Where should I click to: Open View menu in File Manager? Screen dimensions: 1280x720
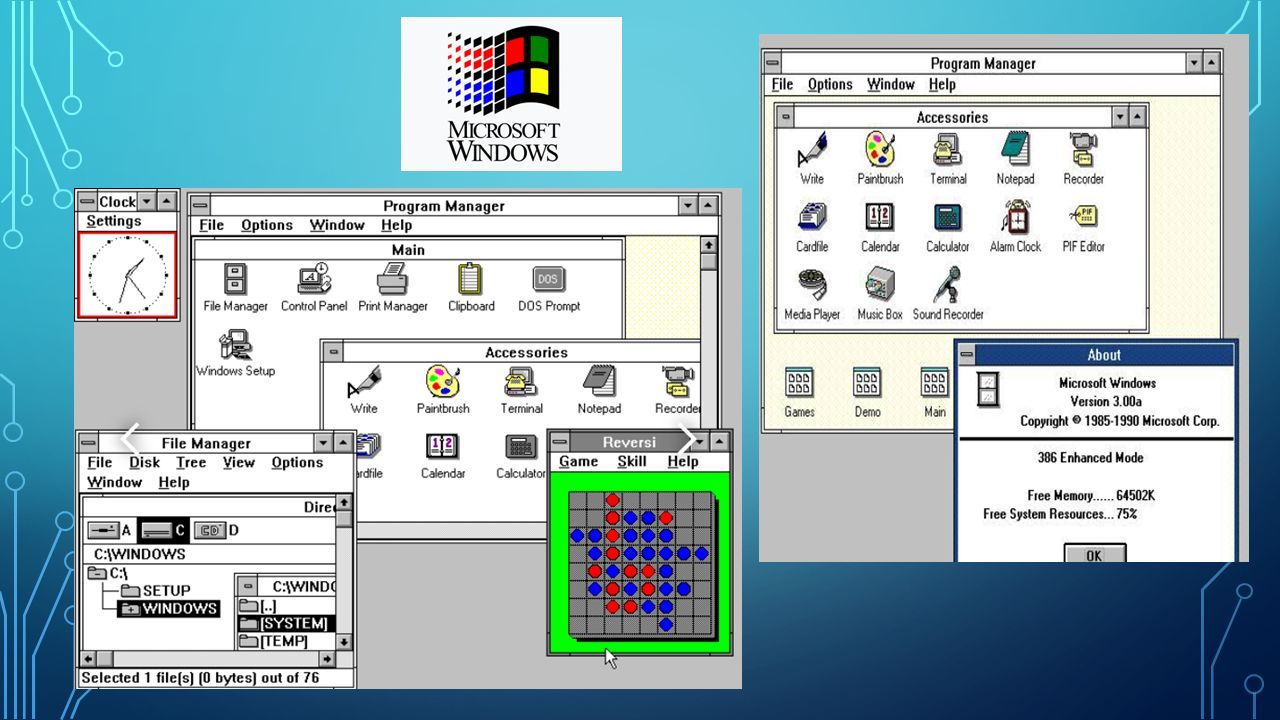(239, 463)
